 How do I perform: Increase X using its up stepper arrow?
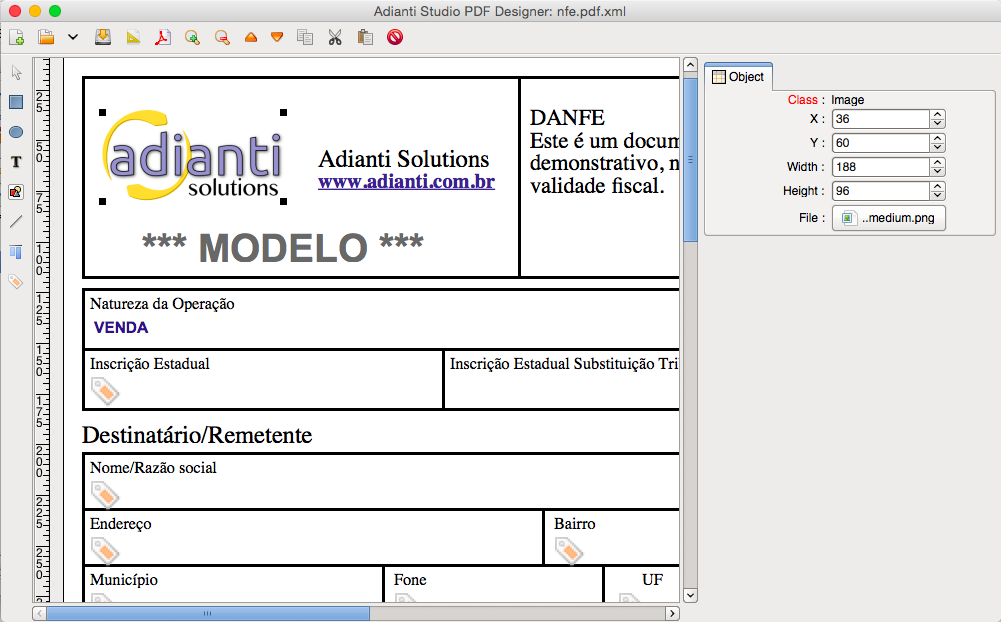click(x=937, y=115)
